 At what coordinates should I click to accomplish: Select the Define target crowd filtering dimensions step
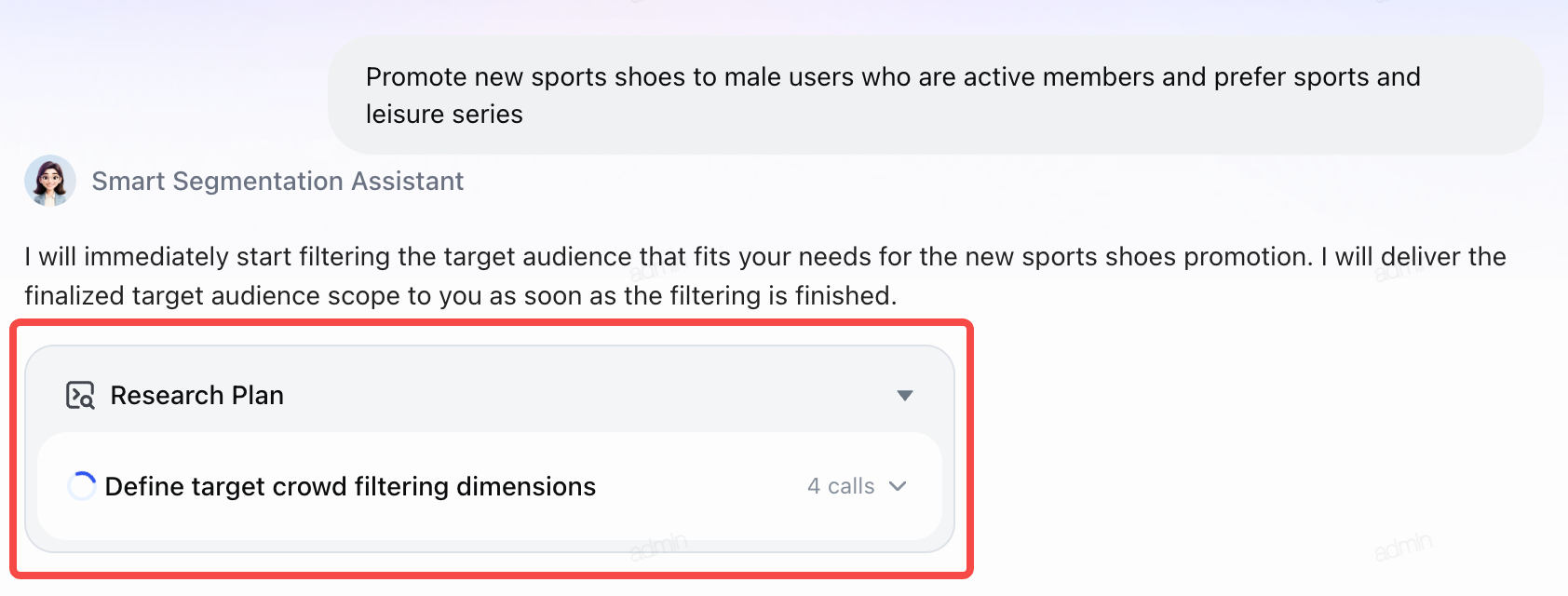coord(490,486)
